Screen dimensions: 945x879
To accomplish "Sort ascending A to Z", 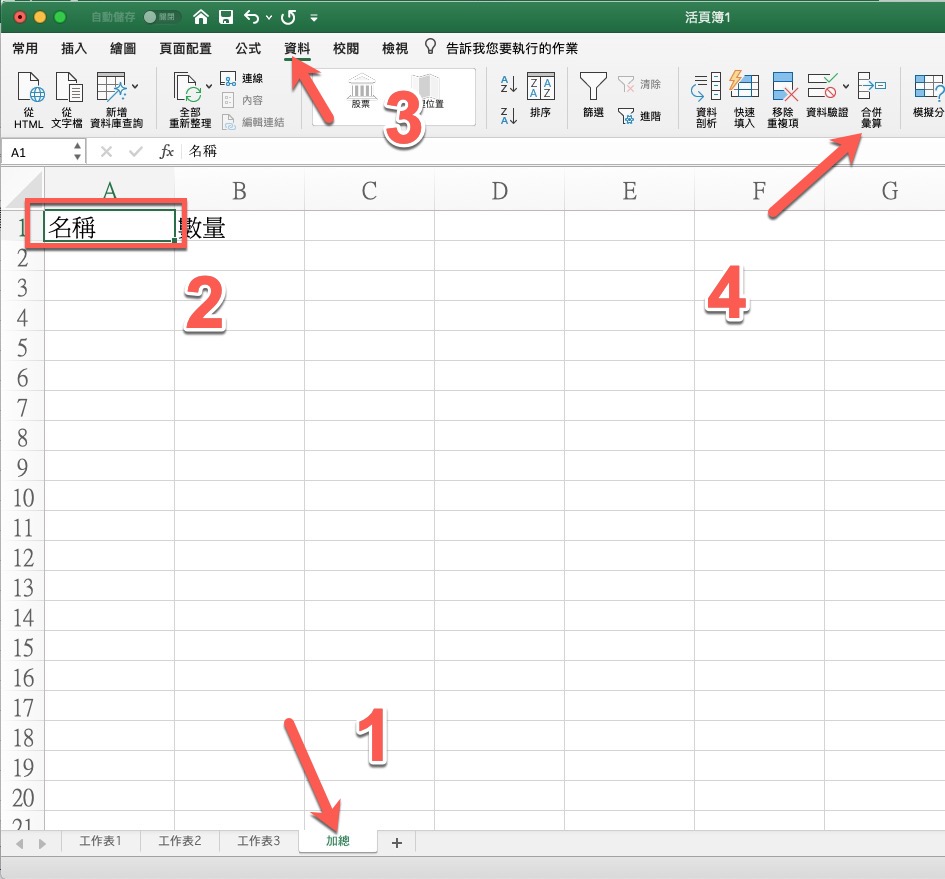I will click(509, 84).
